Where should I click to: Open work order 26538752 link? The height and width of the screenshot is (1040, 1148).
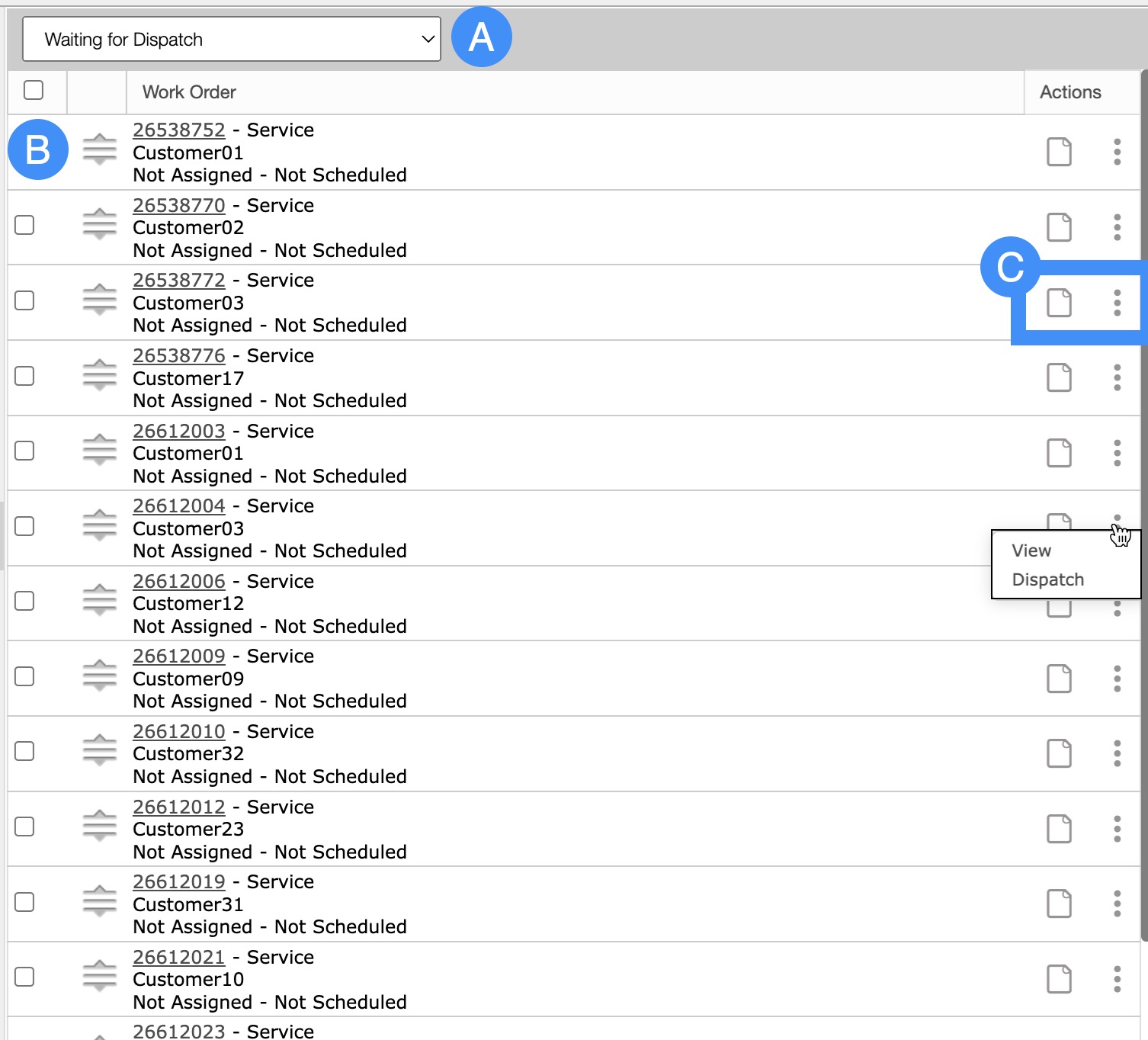[179, 130]
